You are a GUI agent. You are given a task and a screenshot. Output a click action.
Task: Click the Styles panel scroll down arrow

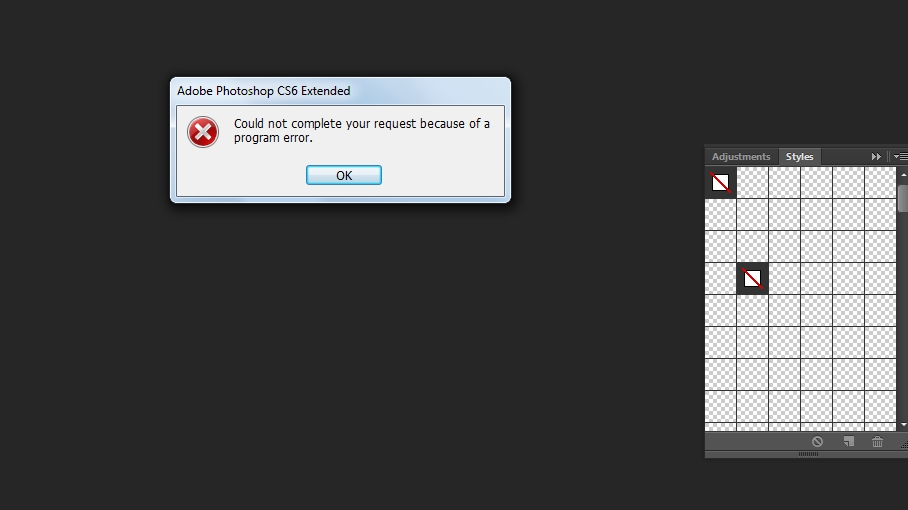click(903, 425)
